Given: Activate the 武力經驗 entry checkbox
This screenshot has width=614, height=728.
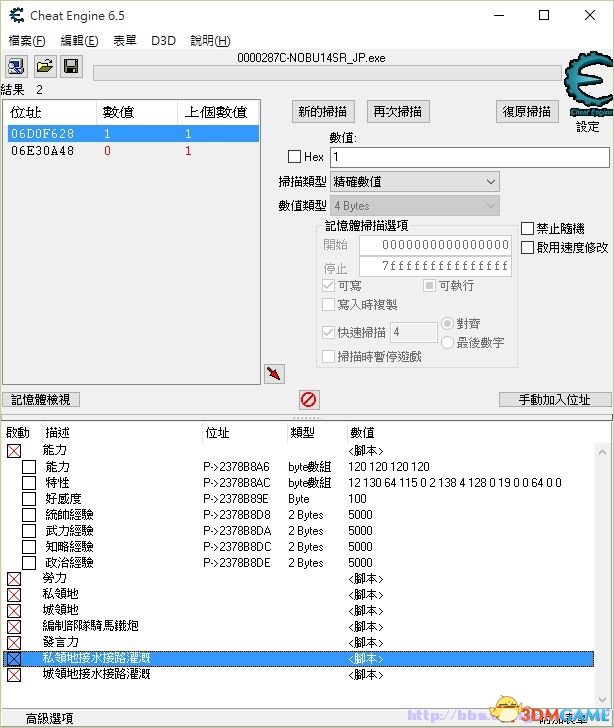Looking at the screenshot, I should pyautogui.click(x=29, y=531).
